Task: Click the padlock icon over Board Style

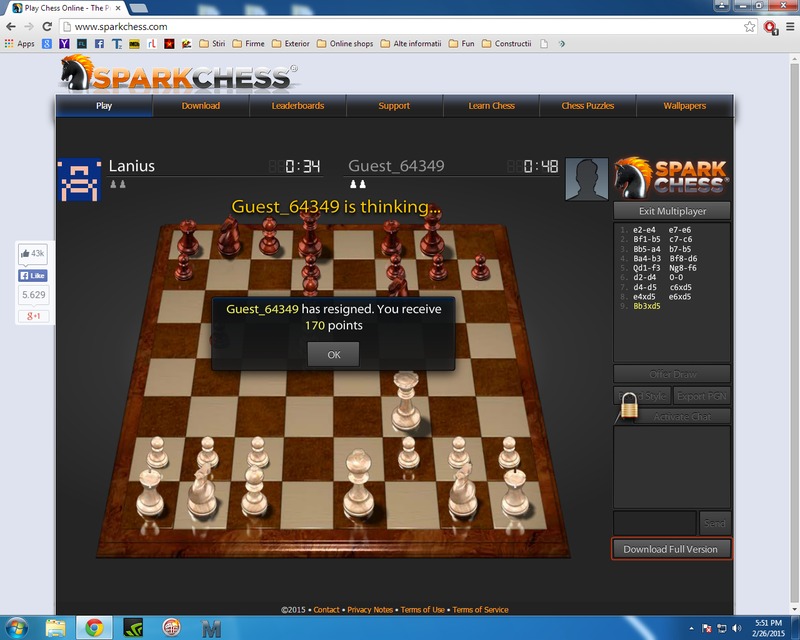Action: (629, 406)
